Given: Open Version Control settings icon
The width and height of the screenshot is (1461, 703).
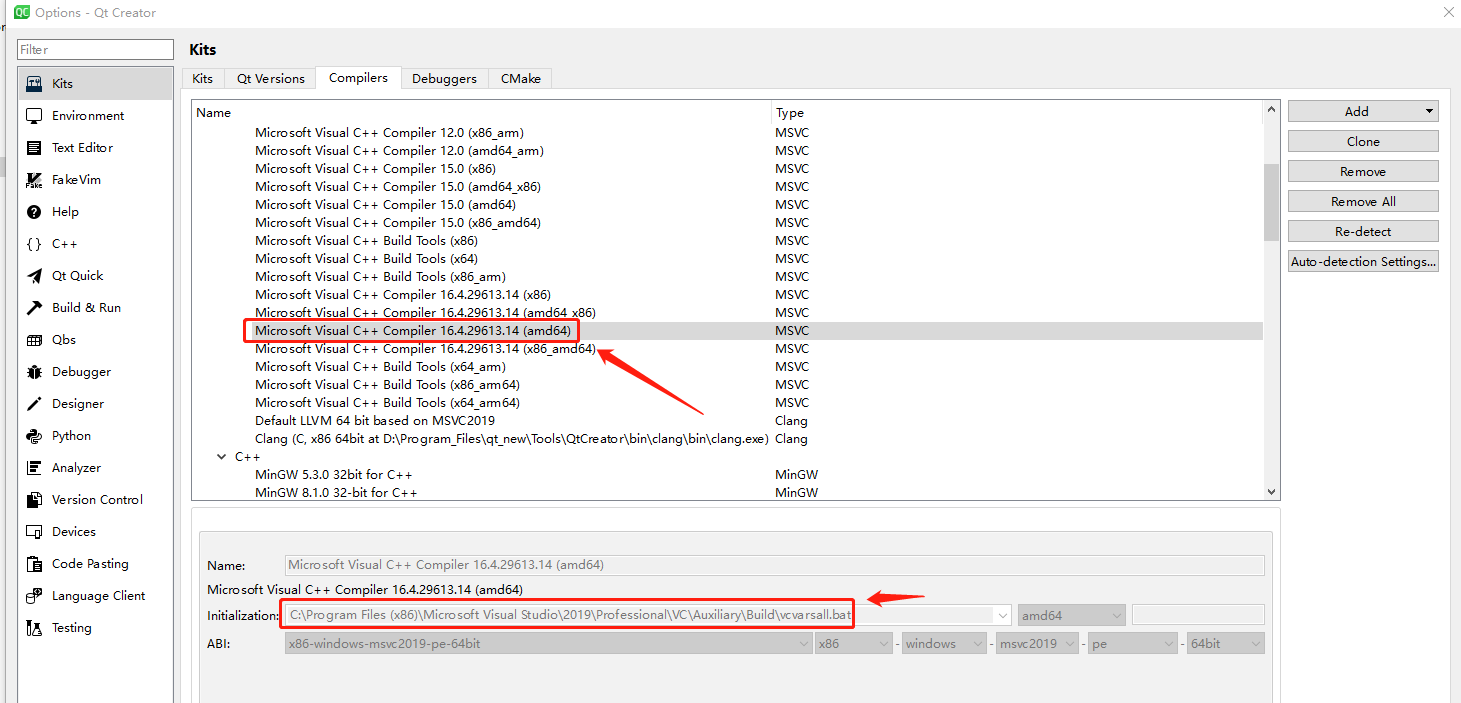Looking at the screenshot, I should (x=34, y=500).
